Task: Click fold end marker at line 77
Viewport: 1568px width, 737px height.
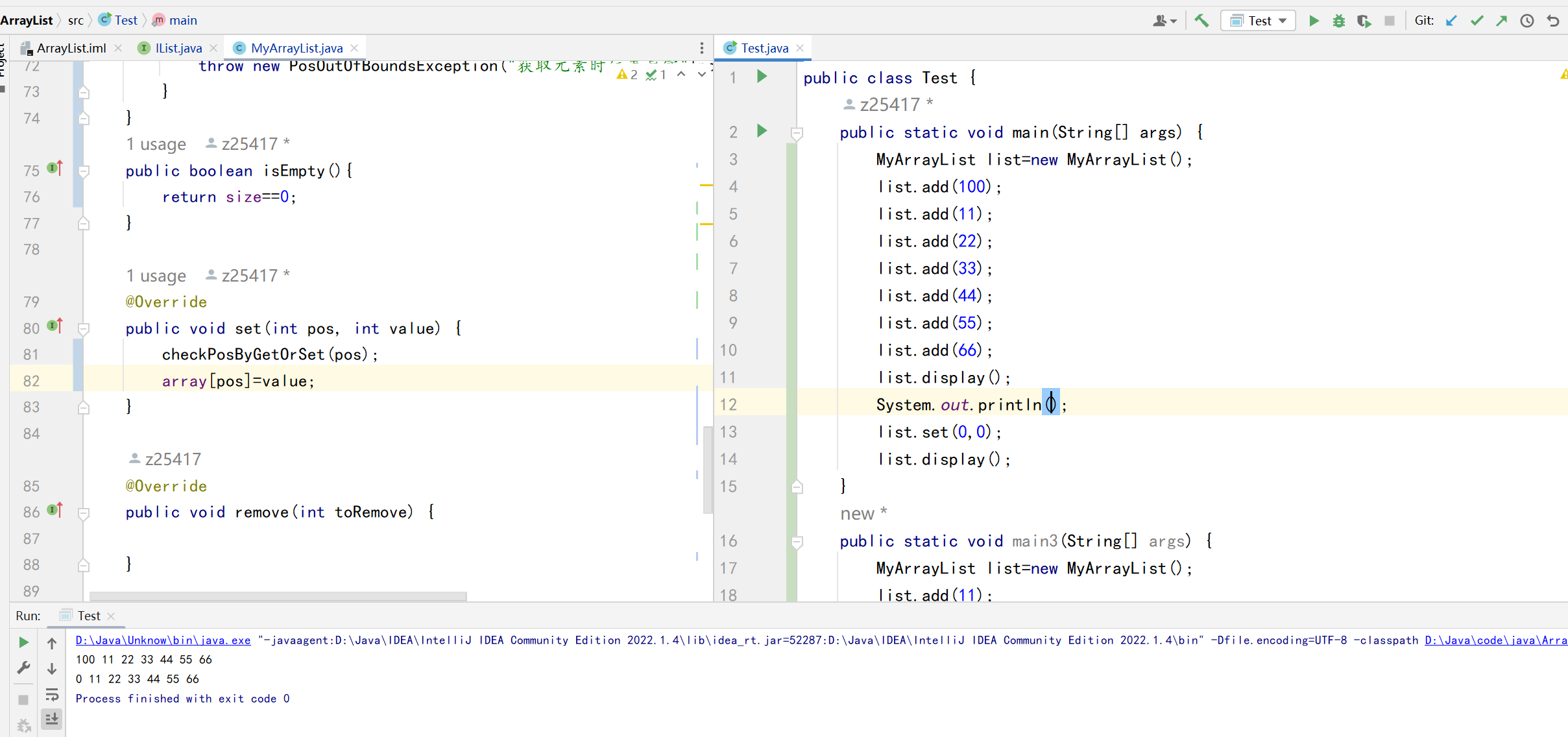Action: (x=84, y=223)
